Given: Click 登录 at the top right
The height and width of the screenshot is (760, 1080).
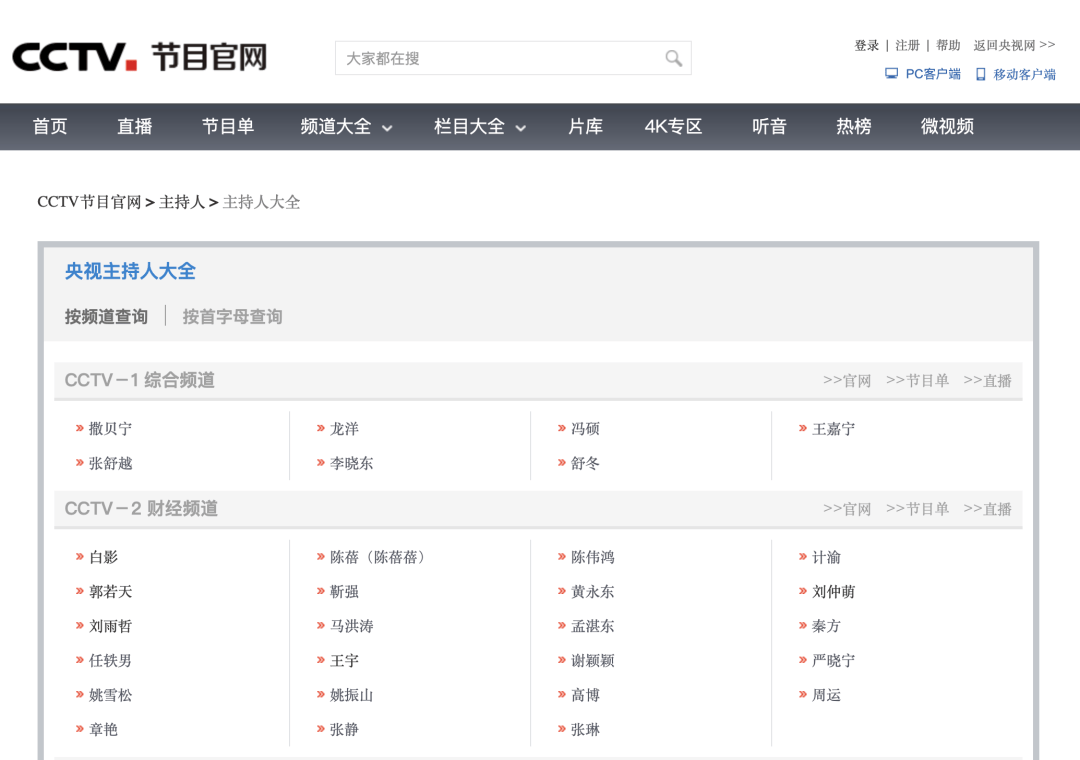Looking at the screenshot, I should 866,45.
